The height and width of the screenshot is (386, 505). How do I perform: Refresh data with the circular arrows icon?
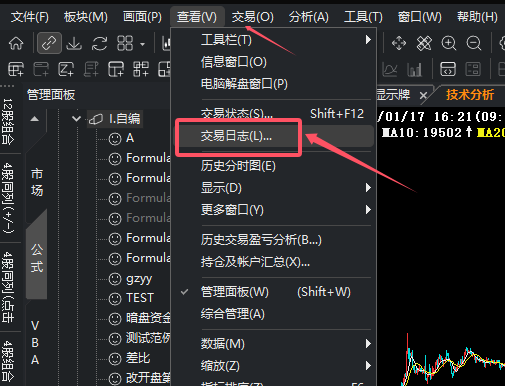pyautogui.click(x=100, y=43)
